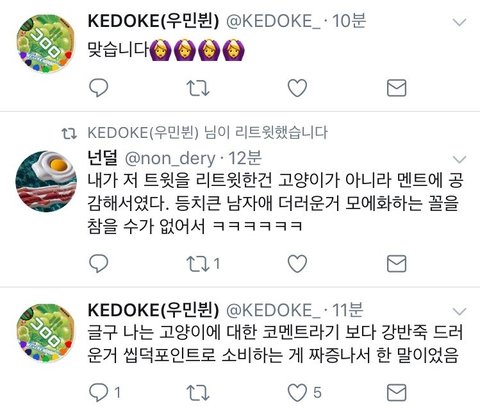Open options chevron on 10분 tweet
Screen dimensions: 480x408
coord(460,23)
